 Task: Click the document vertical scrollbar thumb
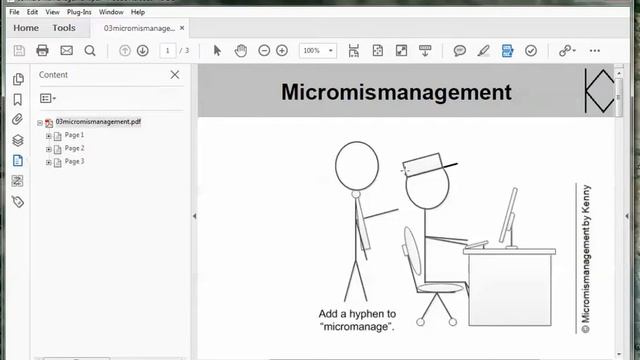[x=619, y=97]
